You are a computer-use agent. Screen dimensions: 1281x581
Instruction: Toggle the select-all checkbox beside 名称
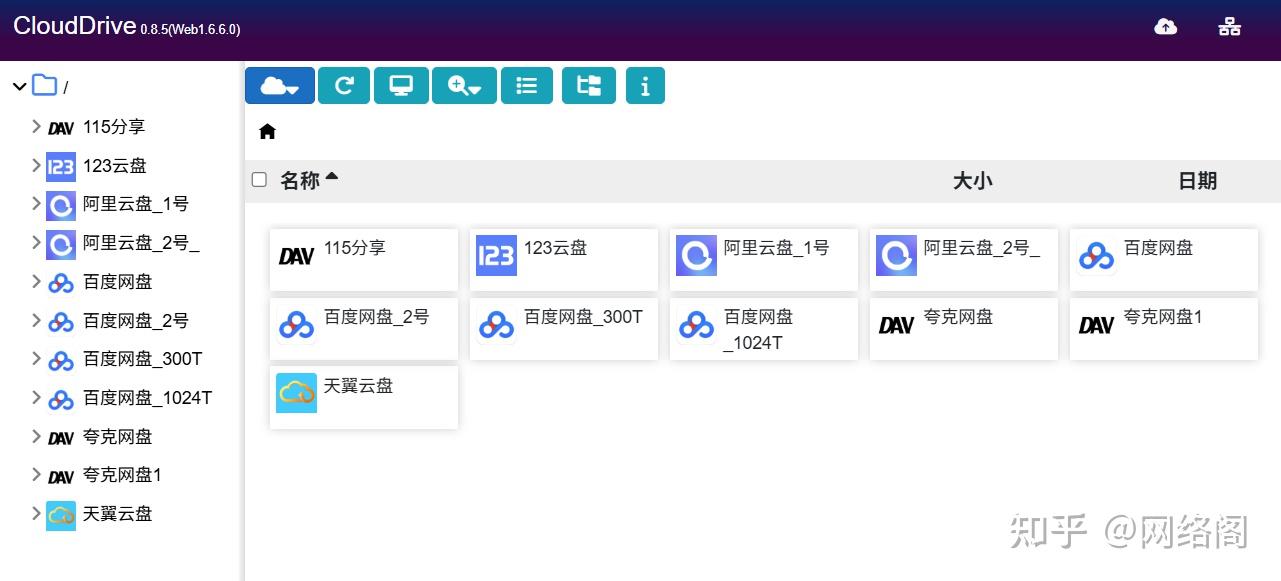259,179
